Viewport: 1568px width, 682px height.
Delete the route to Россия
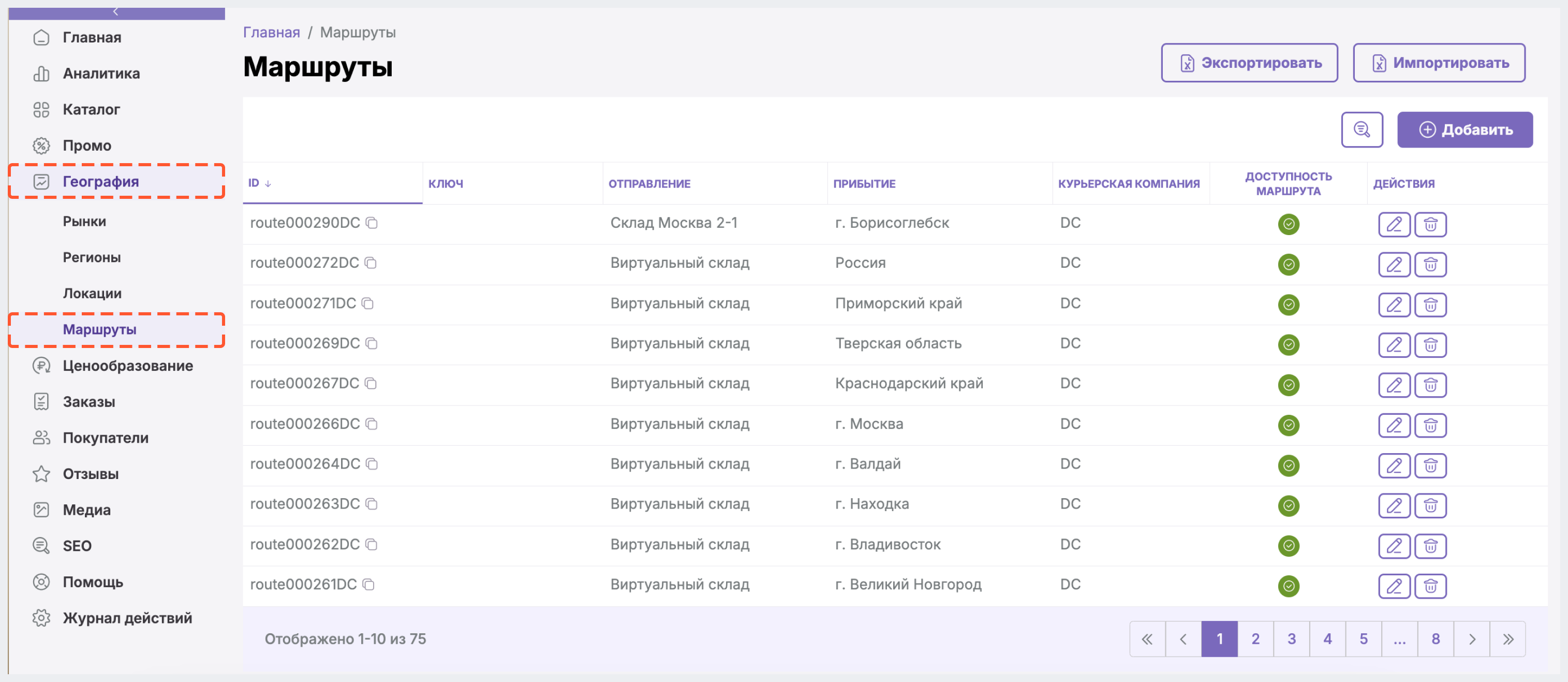click(1430, 264)
